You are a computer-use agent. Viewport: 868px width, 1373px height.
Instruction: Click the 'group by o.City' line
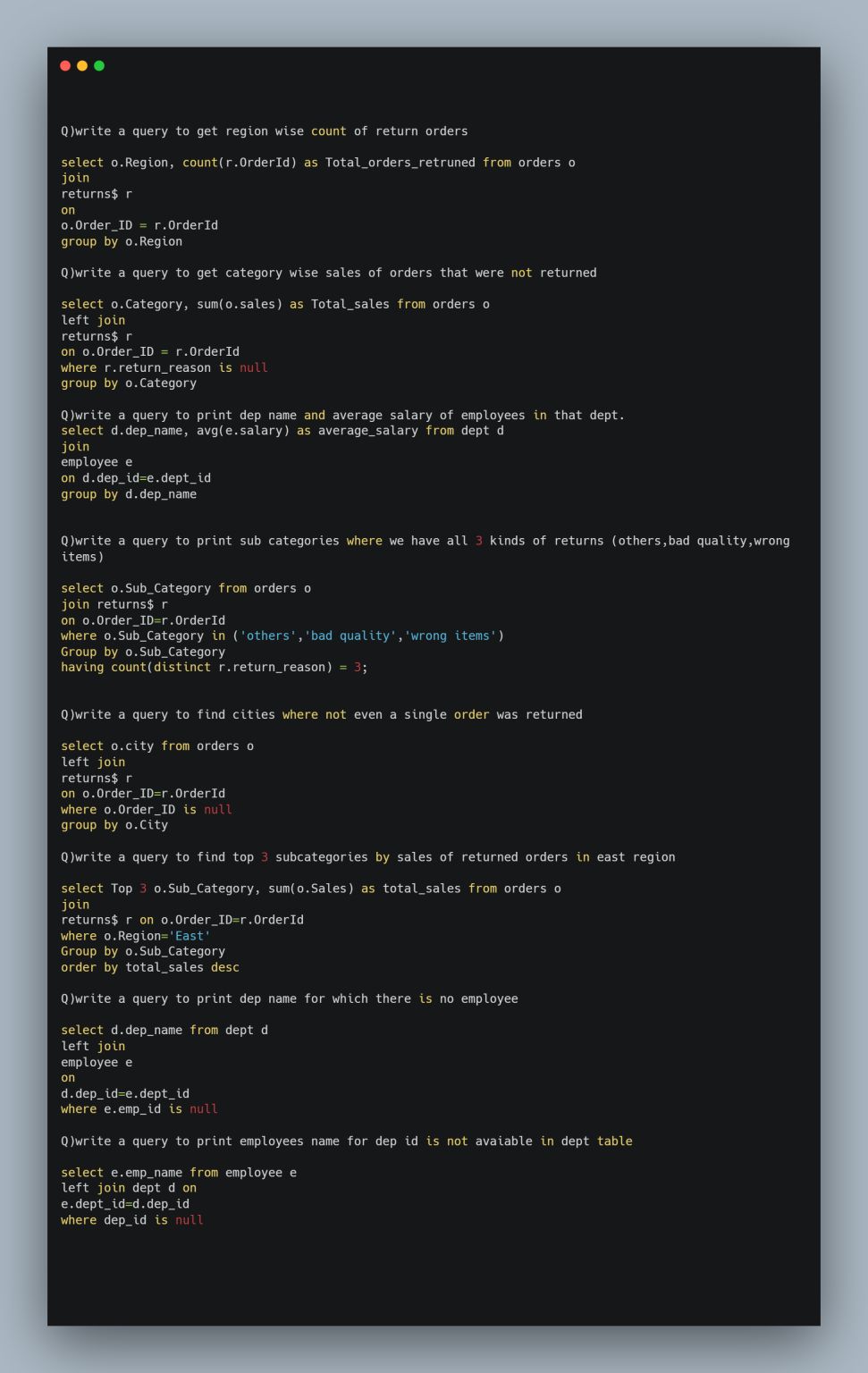click(x=114, y=825)
